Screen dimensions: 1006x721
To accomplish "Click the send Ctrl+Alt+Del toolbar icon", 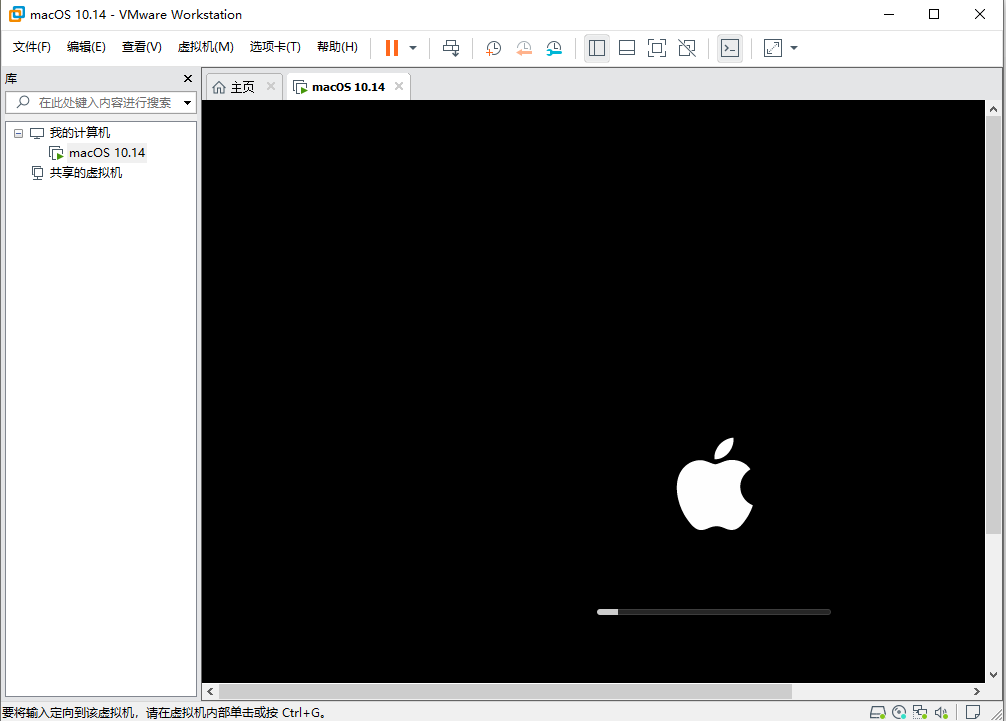I will point(451,48).
